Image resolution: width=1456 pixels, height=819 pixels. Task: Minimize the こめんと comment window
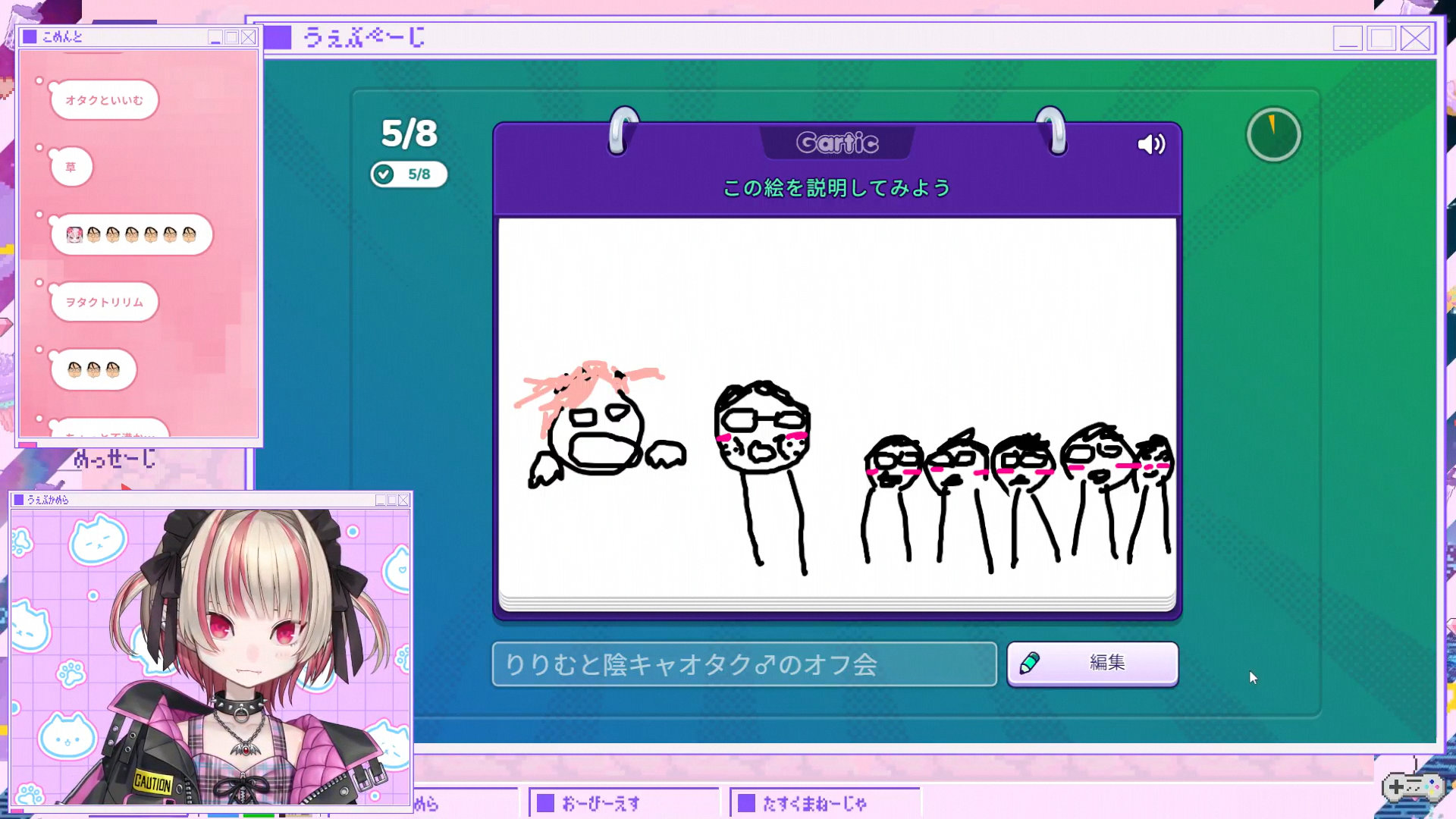pos(215,37)
